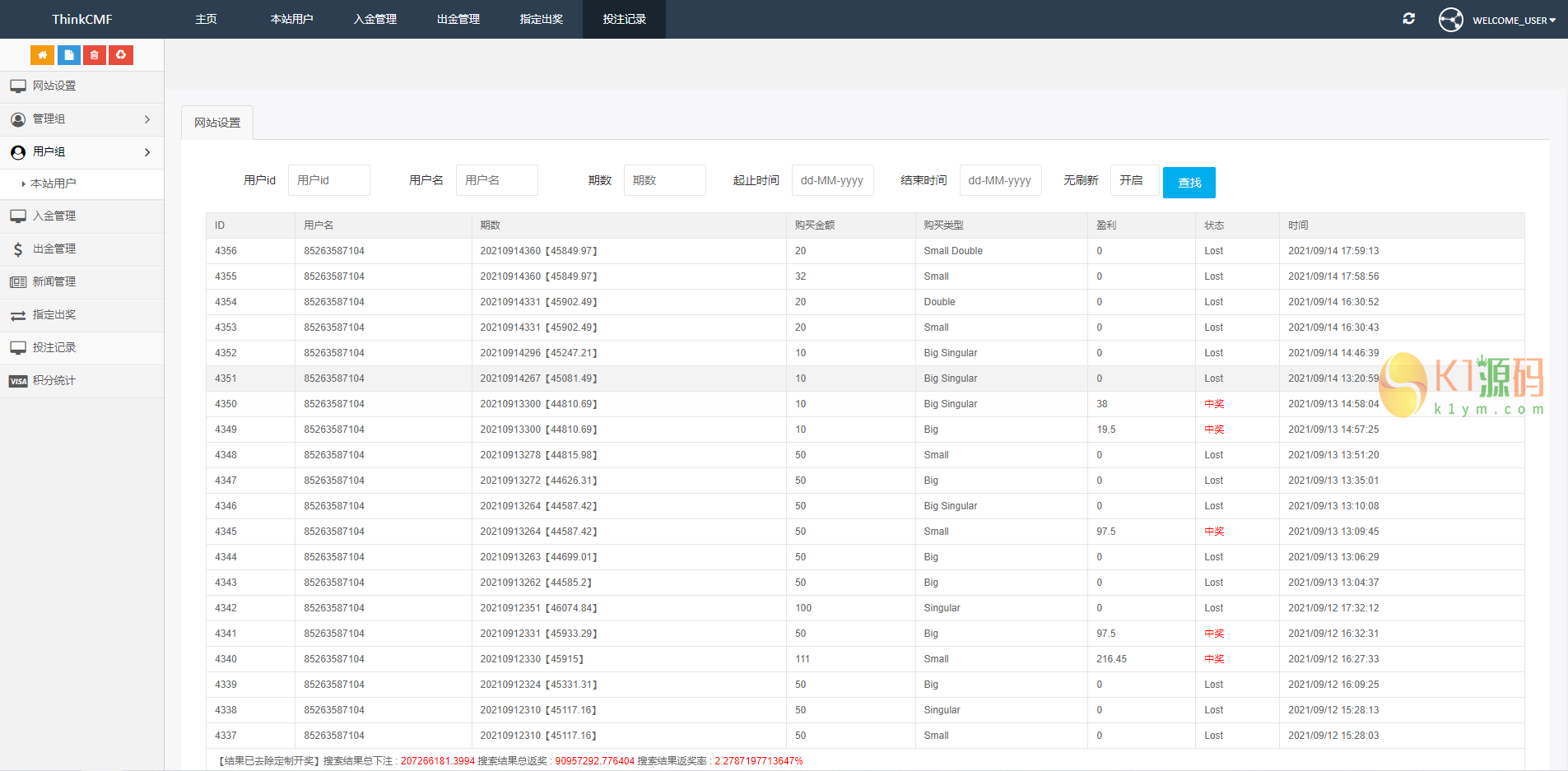Click the dollar icon beside 出金管理
The height and width of the screenshot is (771, 1568).
coord(18,249)
